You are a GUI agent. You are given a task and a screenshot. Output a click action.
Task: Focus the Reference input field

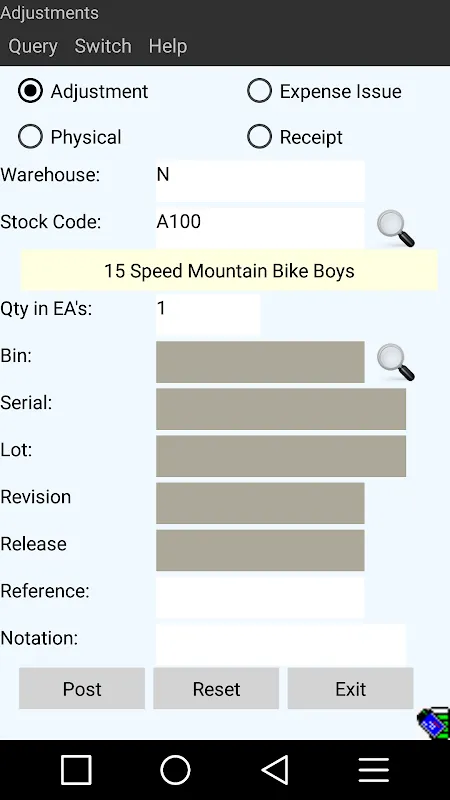[x=260, y=597]
